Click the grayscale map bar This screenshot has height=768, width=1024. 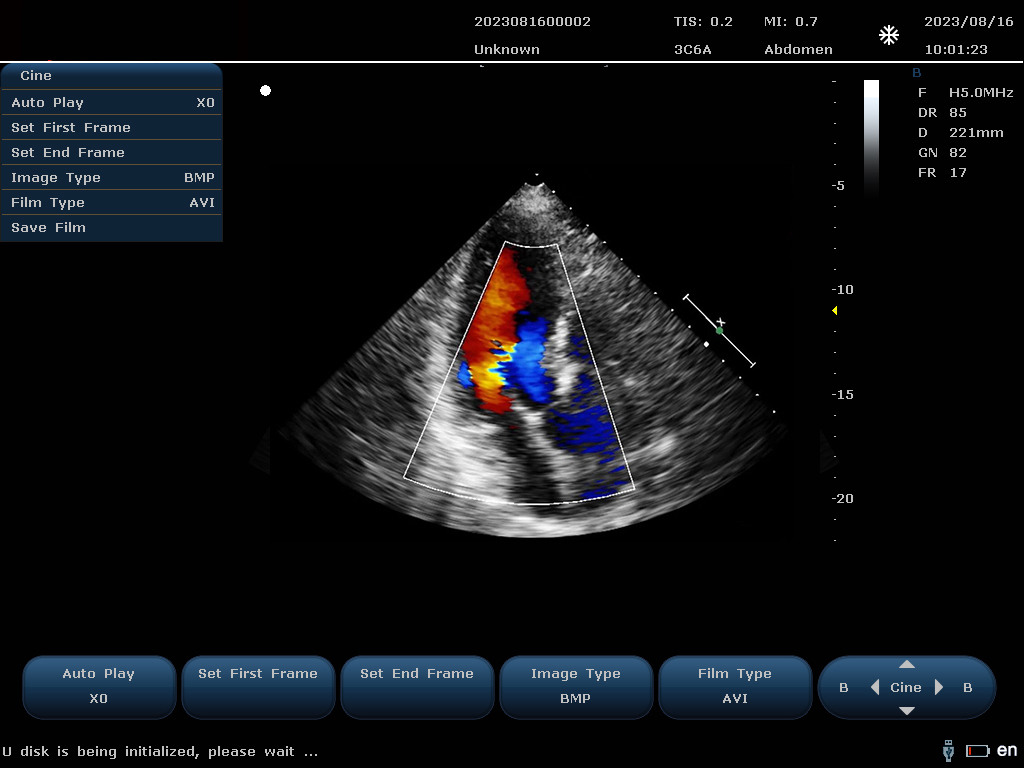click(x=871, y=135)
